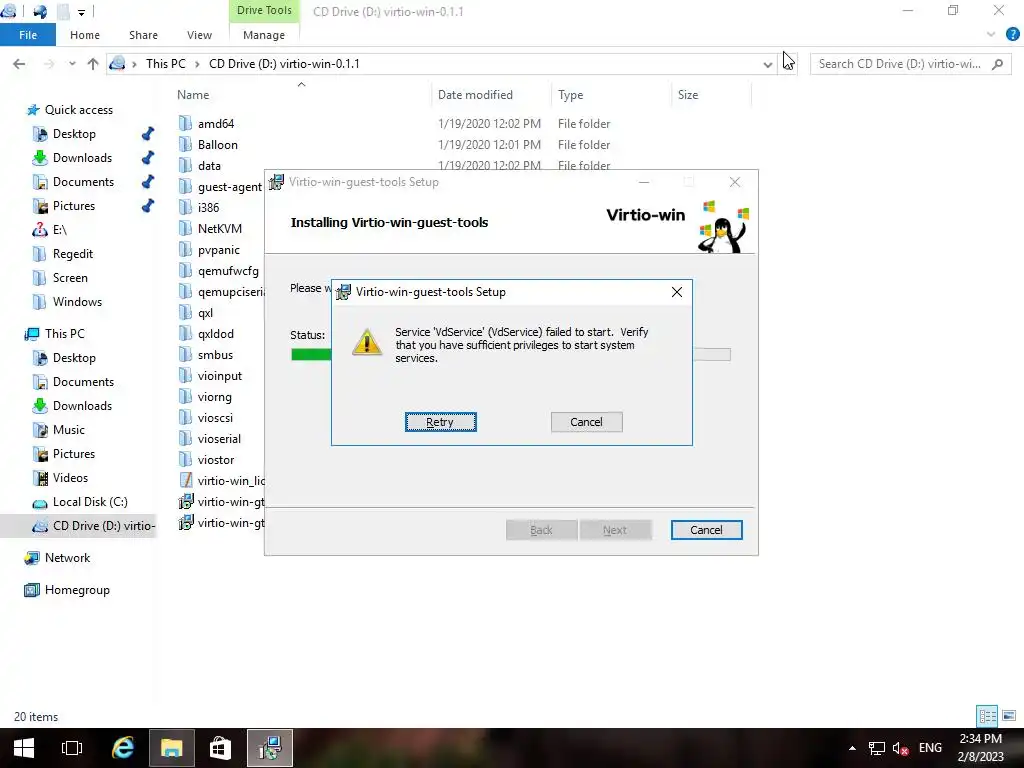
Task: Select the qxl folder
Action: point(205,313)
